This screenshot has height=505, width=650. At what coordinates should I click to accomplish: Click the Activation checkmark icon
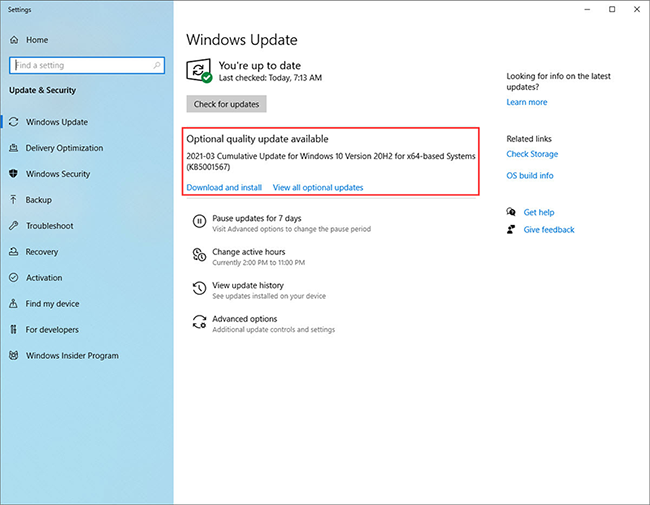tap(14, 277)
